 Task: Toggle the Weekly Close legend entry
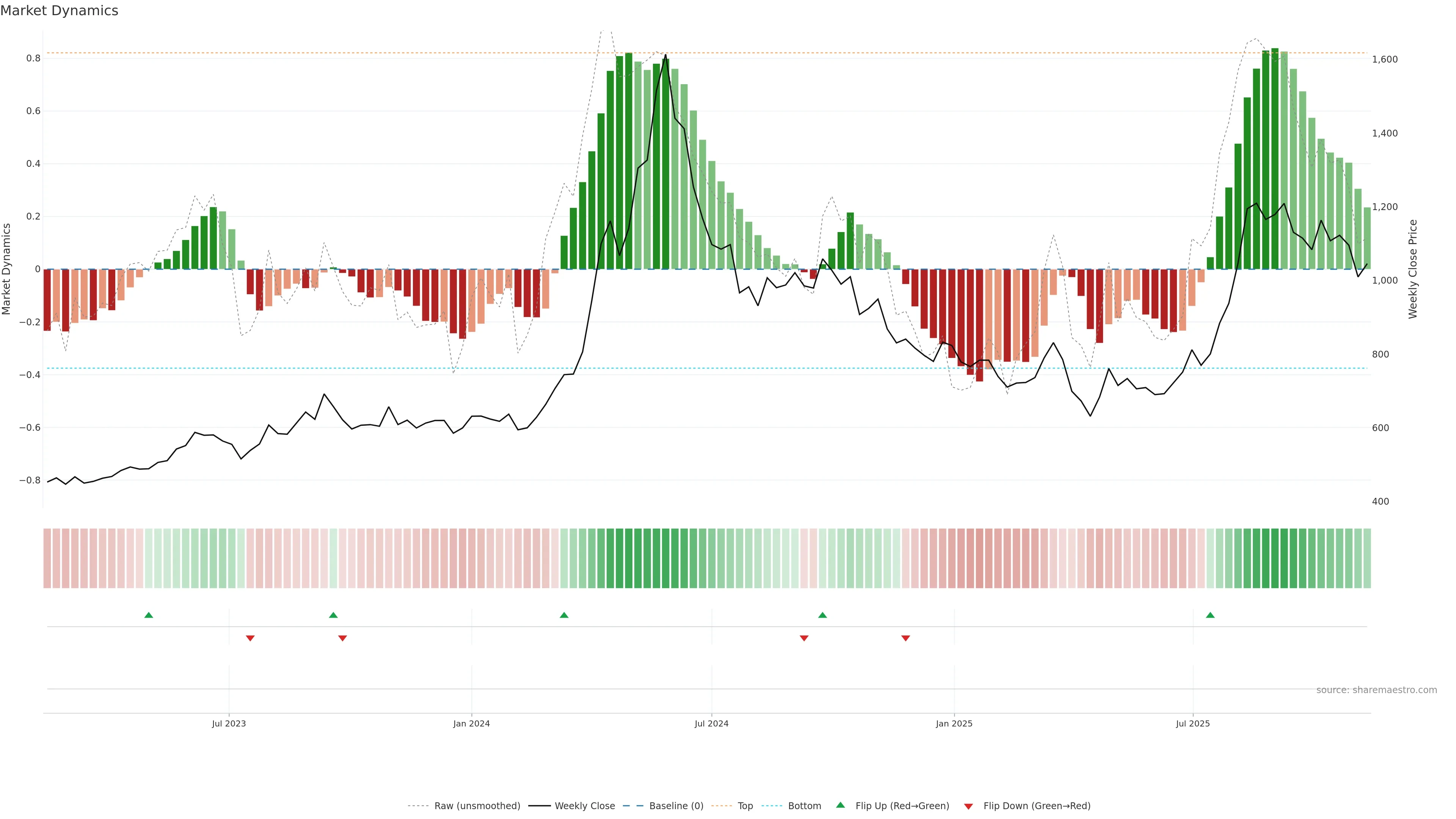tap(584, 806)
